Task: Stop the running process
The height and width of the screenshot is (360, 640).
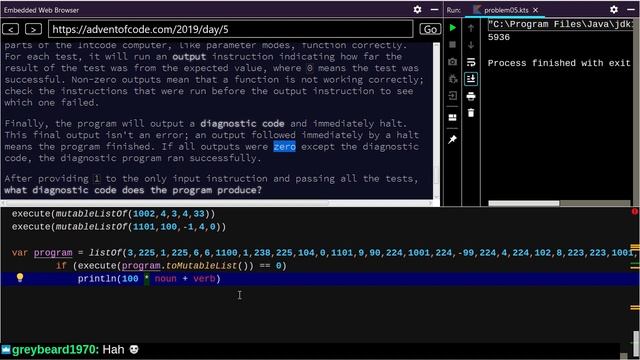Action: point(452,44)
